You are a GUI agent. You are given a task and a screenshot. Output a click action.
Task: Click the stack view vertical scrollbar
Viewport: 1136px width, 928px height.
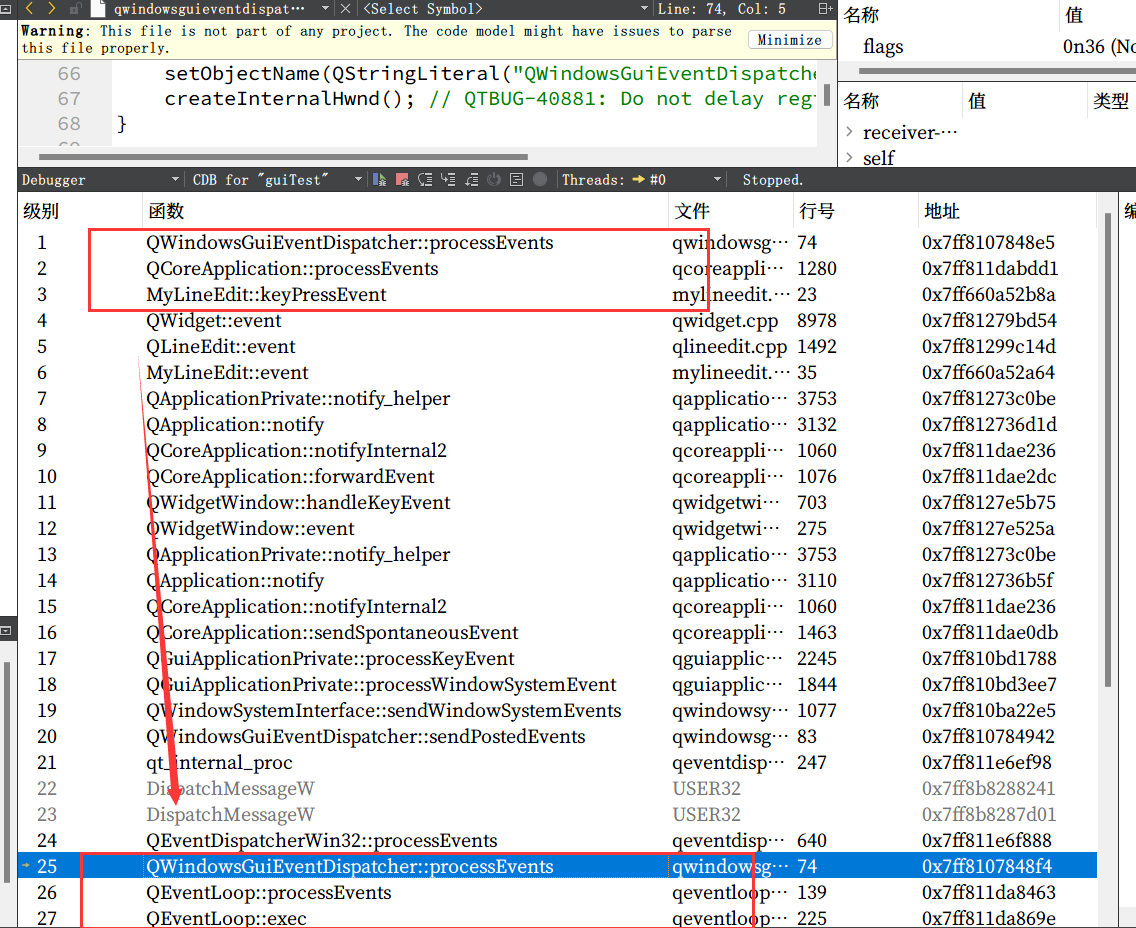tap(1107, 449)
